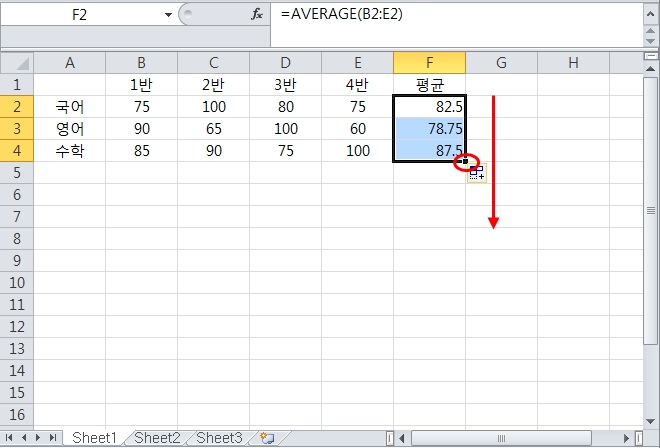Select the 평균 header cell

pyautogui.click(x=430, y=85)
